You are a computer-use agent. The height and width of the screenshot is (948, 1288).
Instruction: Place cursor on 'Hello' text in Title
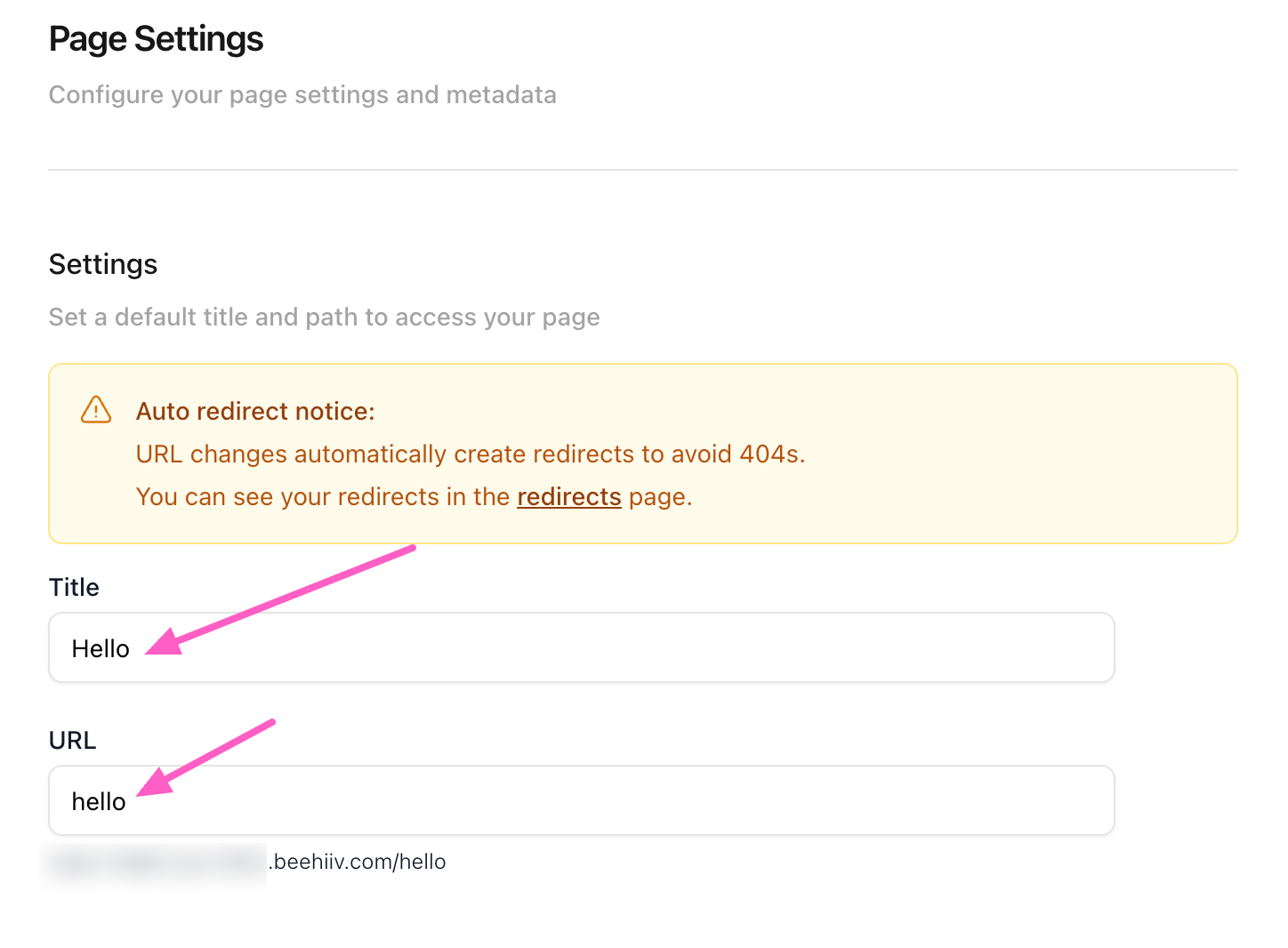tap(101, 648)
